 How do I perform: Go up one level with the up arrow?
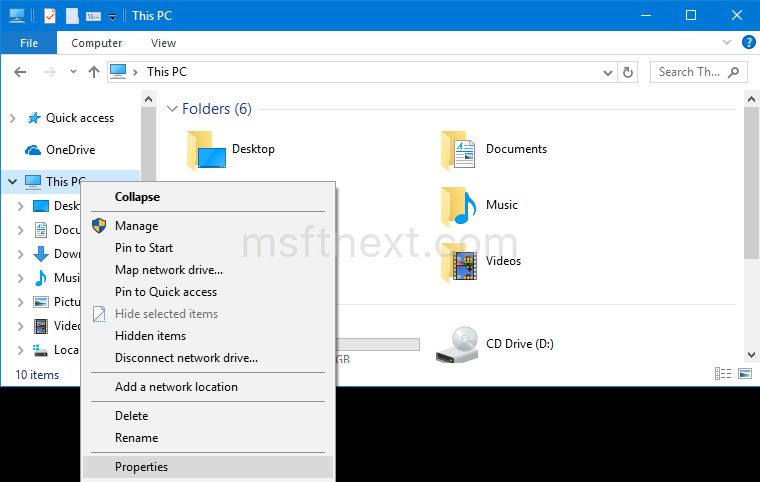pyautogui.click(x=94, y=72)
